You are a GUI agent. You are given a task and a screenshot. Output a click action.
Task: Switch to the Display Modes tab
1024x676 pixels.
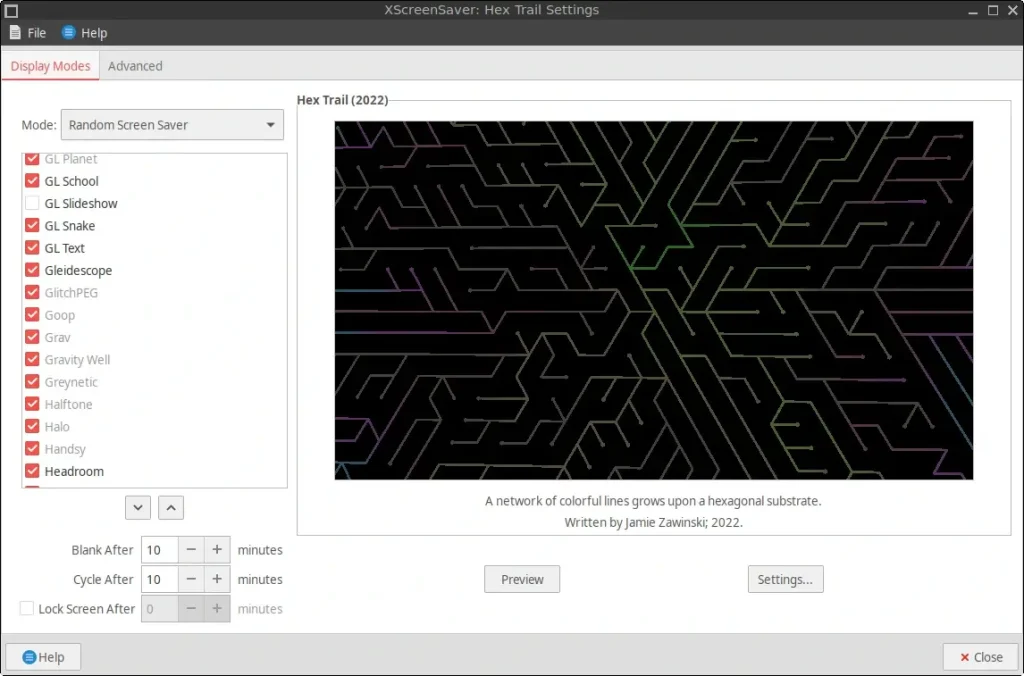[50, 66]
